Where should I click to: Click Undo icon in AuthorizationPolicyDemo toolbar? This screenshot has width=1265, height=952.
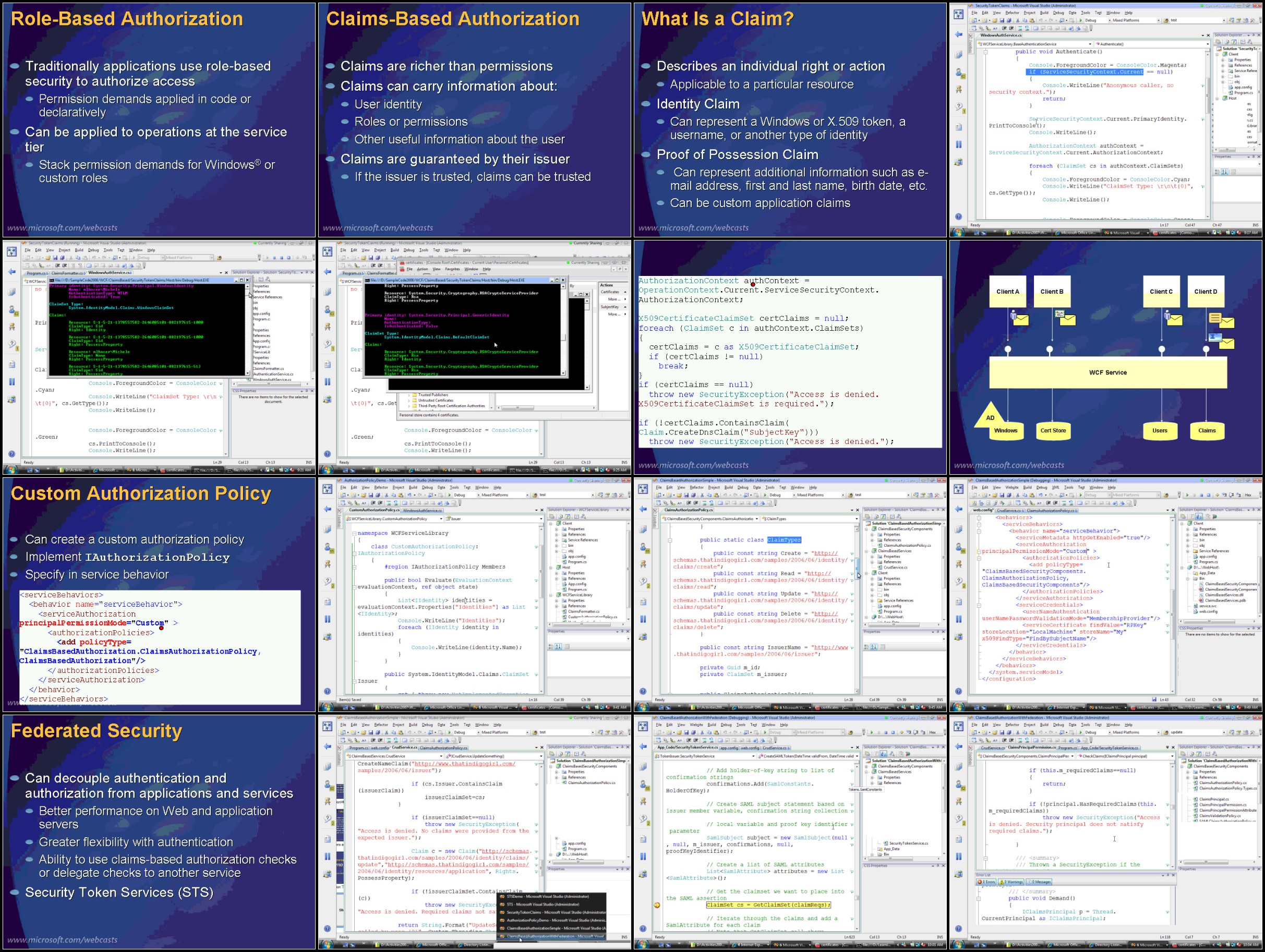(409, 495)
